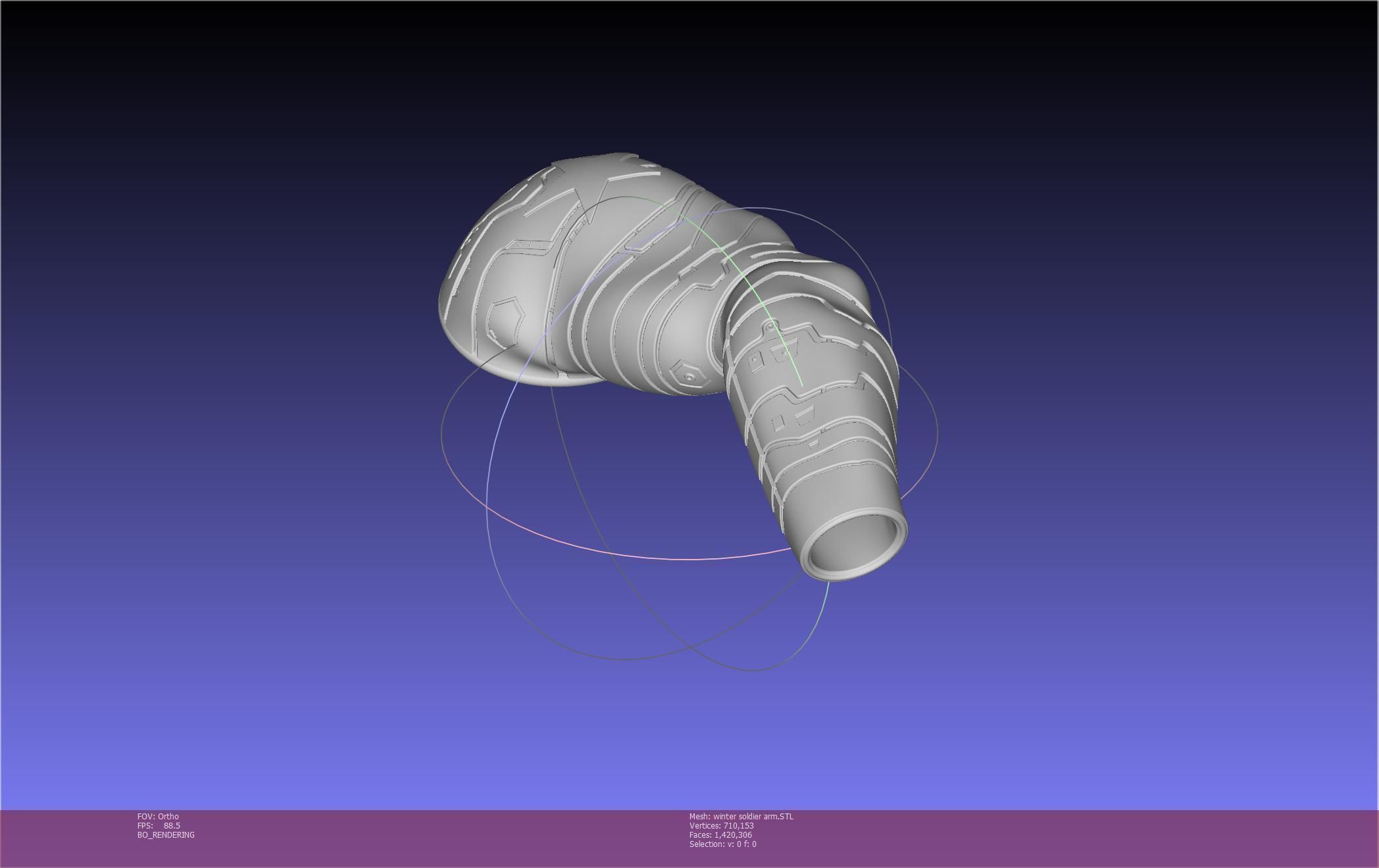Click the Mesh: winter soldier arm.STL label
Screen dimensions: 1379x868
741,816
